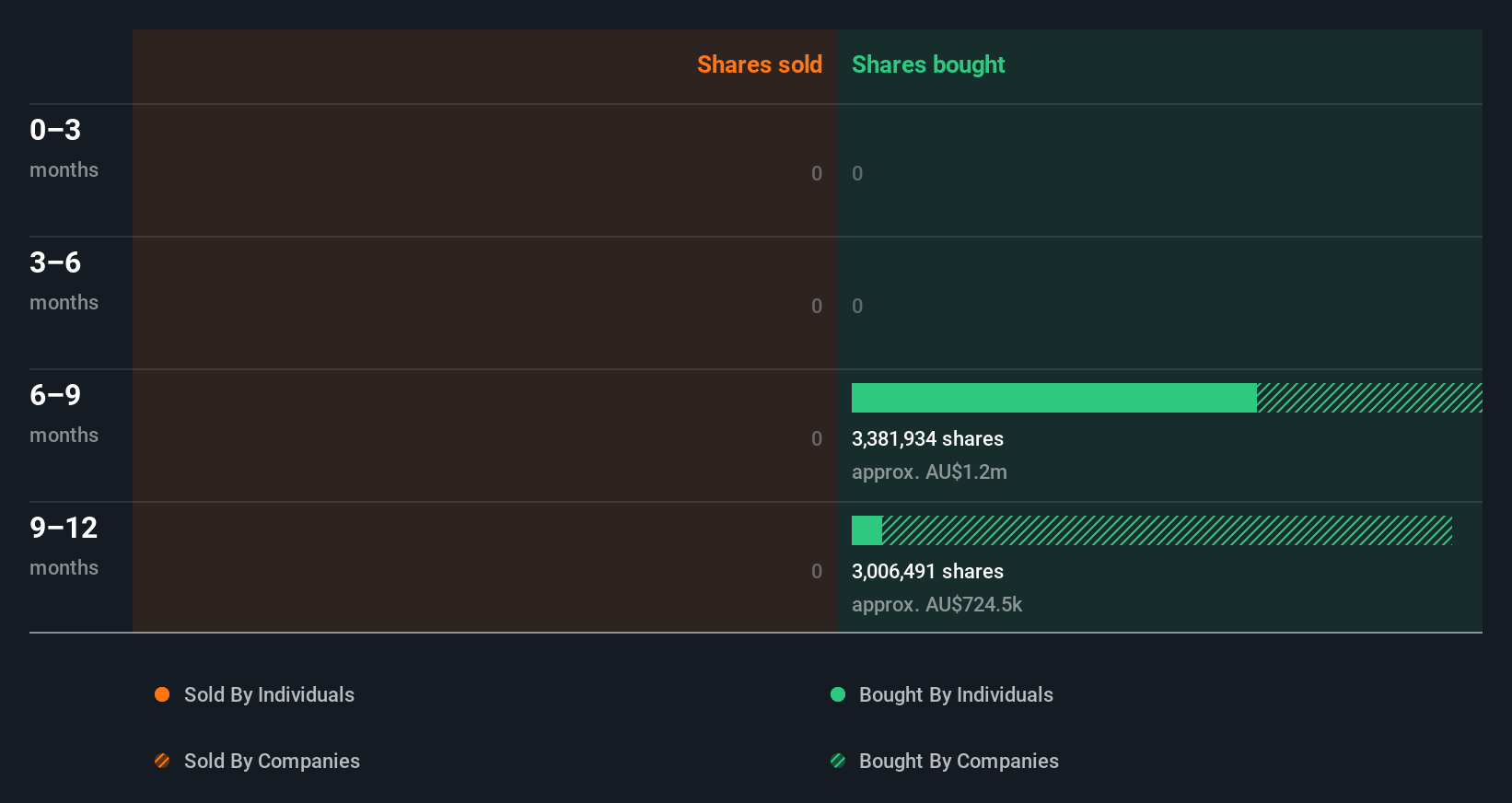Click the 9–12 months row label
The height and width of the screenshot is (803, 1512).
[64, 546]
